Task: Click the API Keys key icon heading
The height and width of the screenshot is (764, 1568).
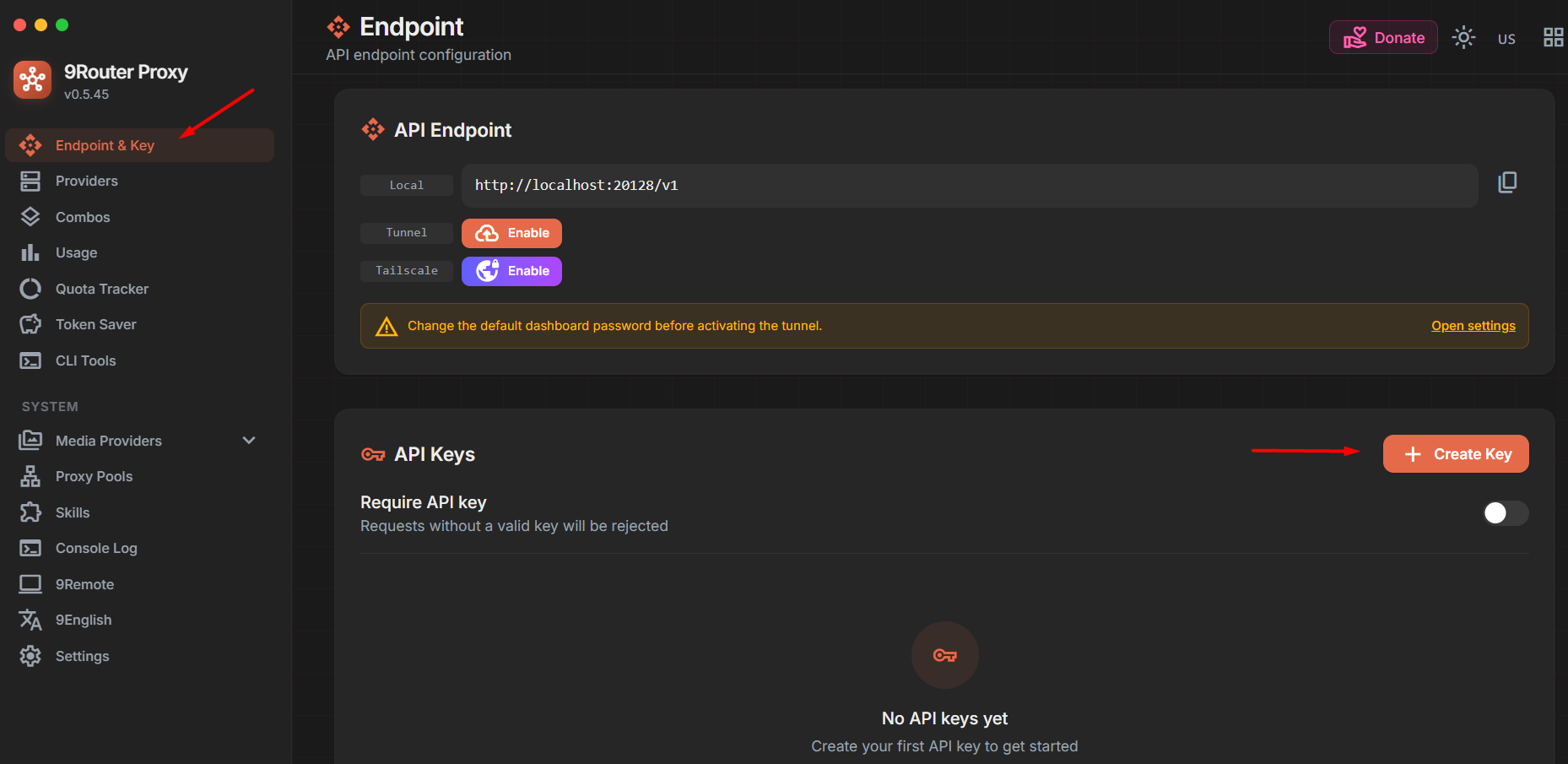Action: (x=373, y=454)
